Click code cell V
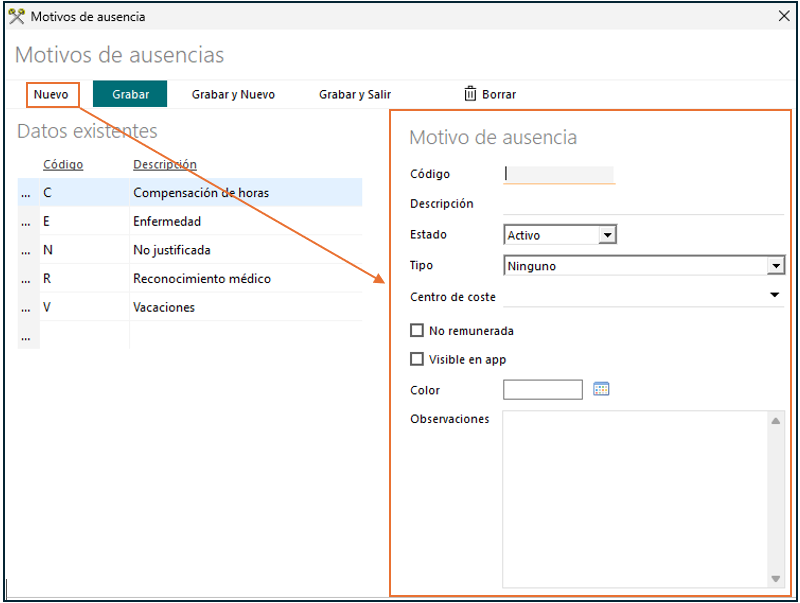This screenshot has height=603, width=800. (84, 307)
